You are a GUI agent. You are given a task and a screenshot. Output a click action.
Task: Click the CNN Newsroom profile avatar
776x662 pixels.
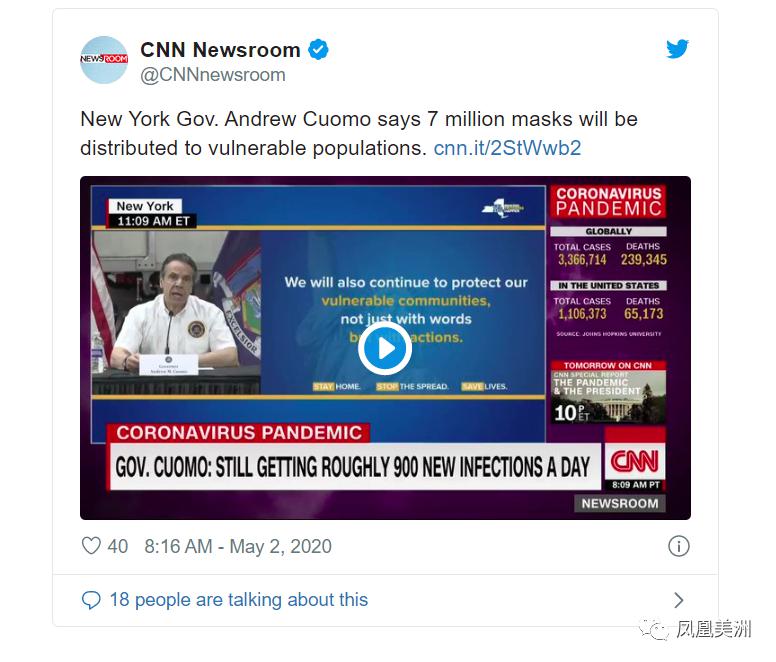(x=104, y=60)
